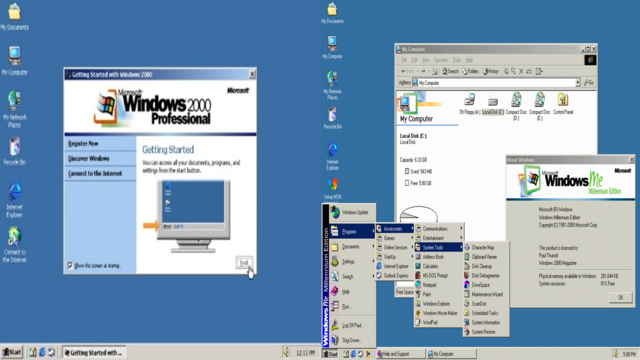Click the Windows 2000 Start button

click(x=12, y=352)
